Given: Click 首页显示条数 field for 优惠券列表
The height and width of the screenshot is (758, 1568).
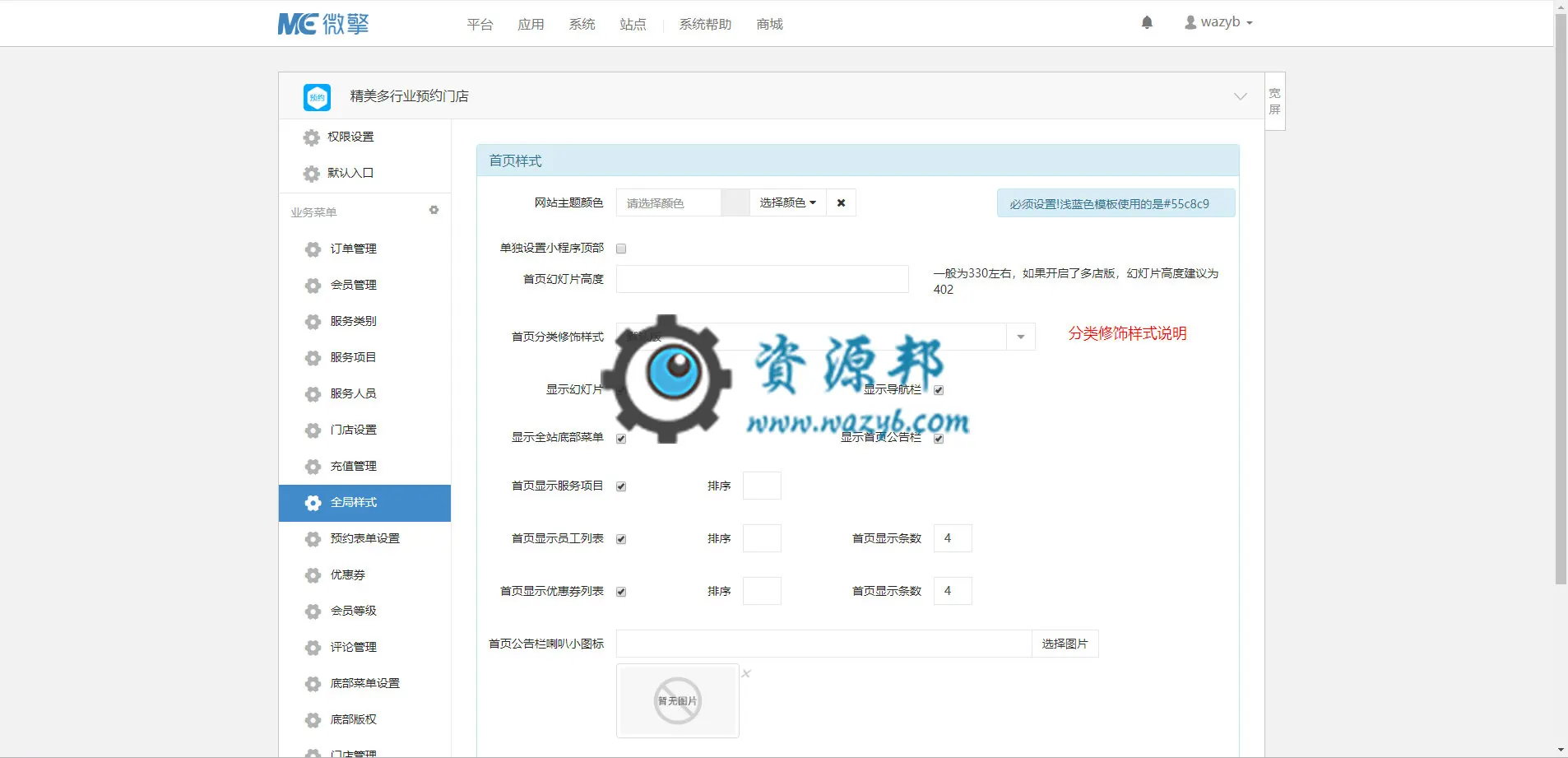Looking at the screenshot, I should click(x=953, y=591).
